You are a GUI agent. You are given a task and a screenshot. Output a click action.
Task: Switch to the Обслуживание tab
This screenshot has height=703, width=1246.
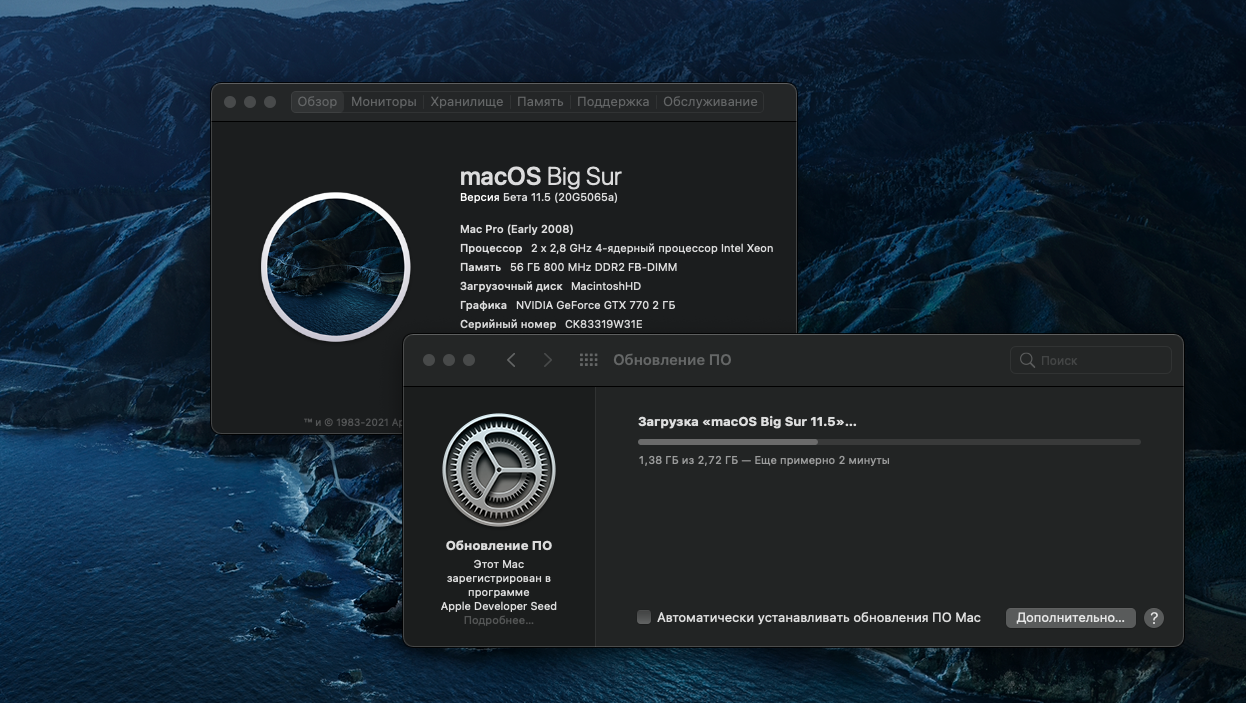pos(710,102)
